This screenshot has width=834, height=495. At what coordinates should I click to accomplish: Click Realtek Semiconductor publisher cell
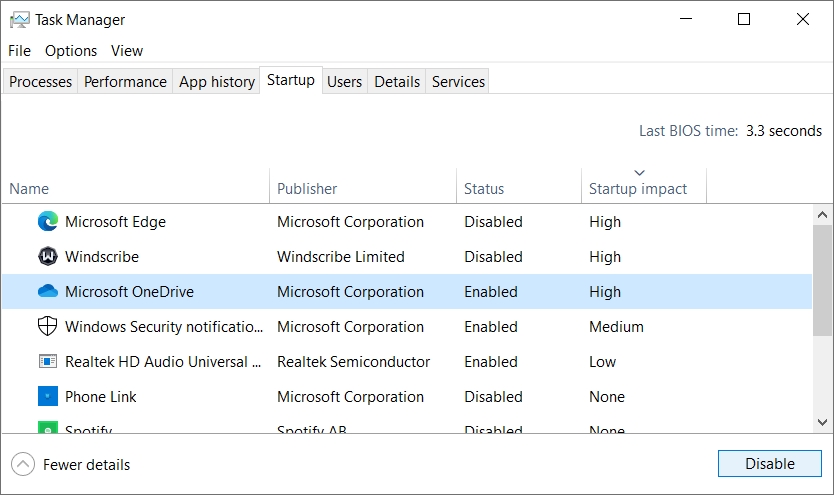tap(353, 362)
